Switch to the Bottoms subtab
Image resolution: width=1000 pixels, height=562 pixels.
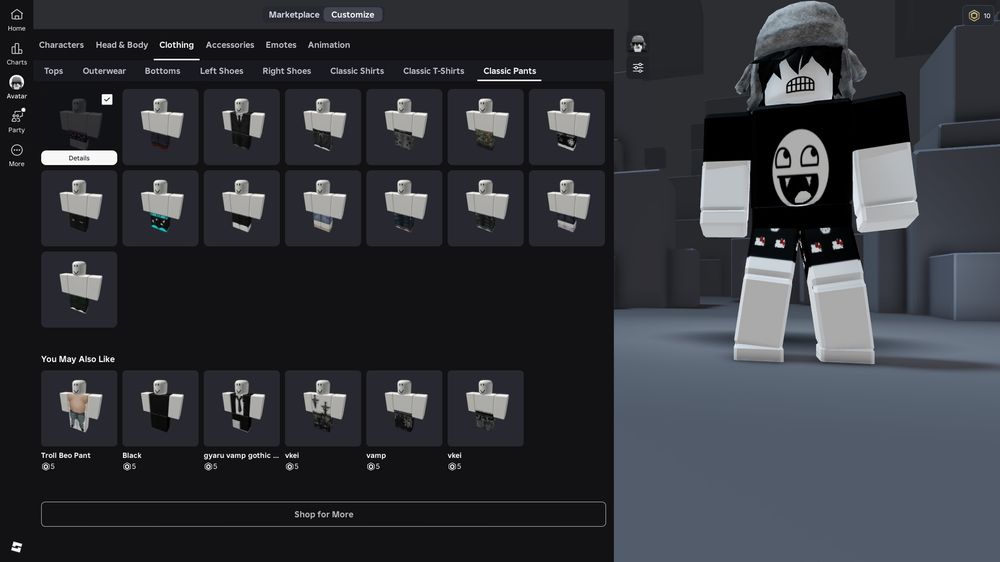click(163, 71)
